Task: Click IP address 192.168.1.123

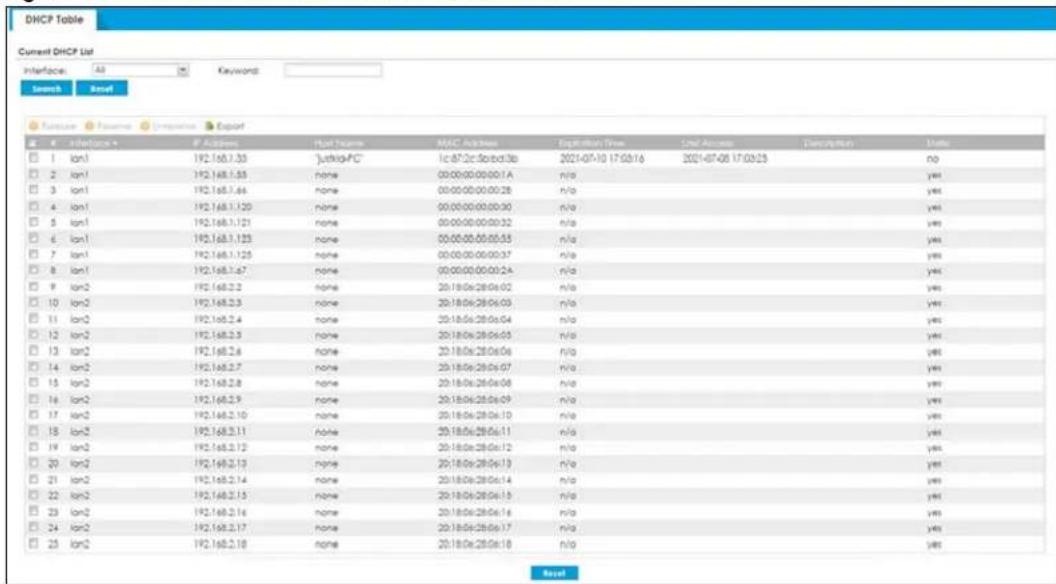Action: click(x=222, y=238)
